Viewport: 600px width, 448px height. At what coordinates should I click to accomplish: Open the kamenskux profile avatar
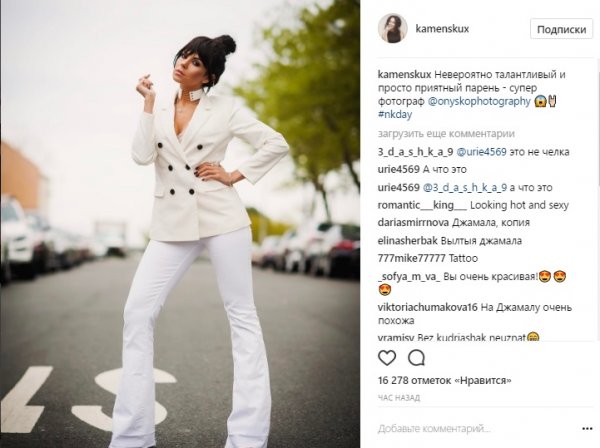[393, 28]
